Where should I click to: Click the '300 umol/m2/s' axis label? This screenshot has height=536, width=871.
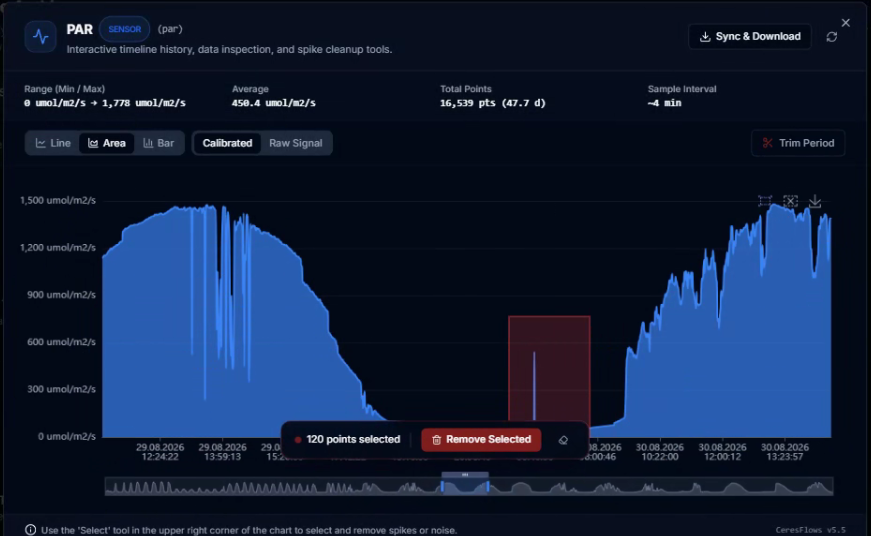click(61, 389)
